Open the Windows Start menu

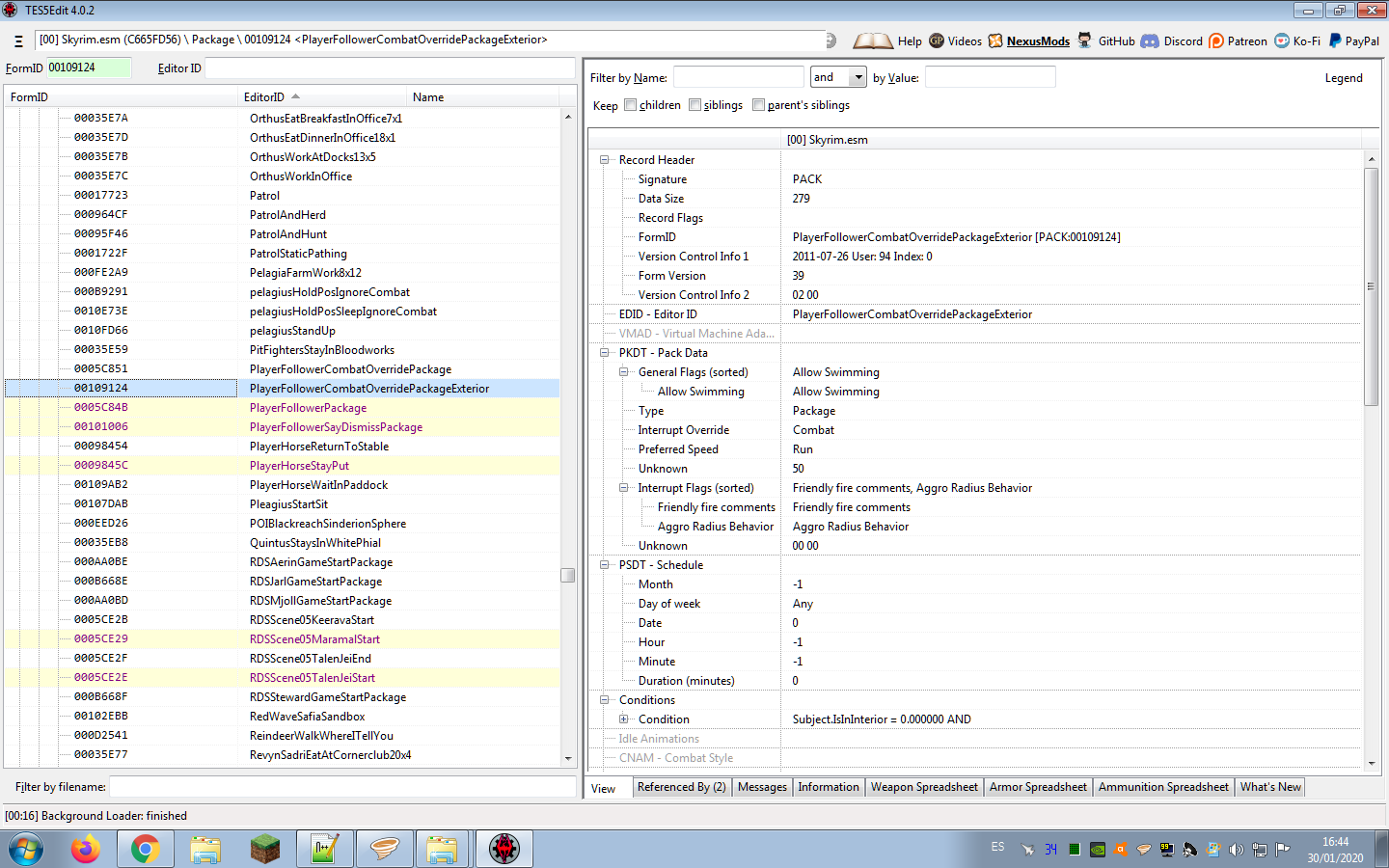pyautogui.click(x=27, y=850)
